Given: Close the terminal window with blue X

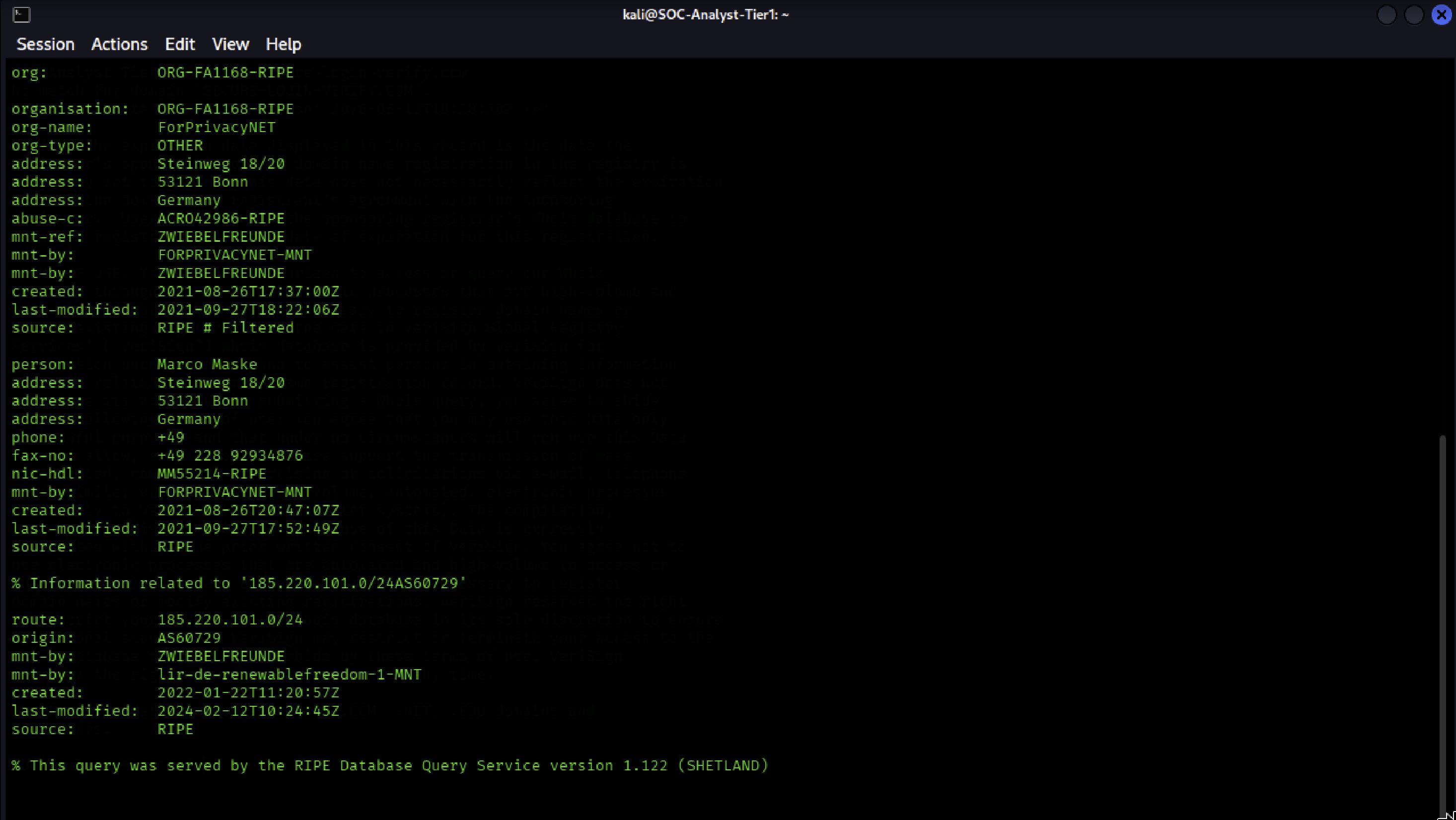Looking at the screenshot, I should (x=1441, y=15).
